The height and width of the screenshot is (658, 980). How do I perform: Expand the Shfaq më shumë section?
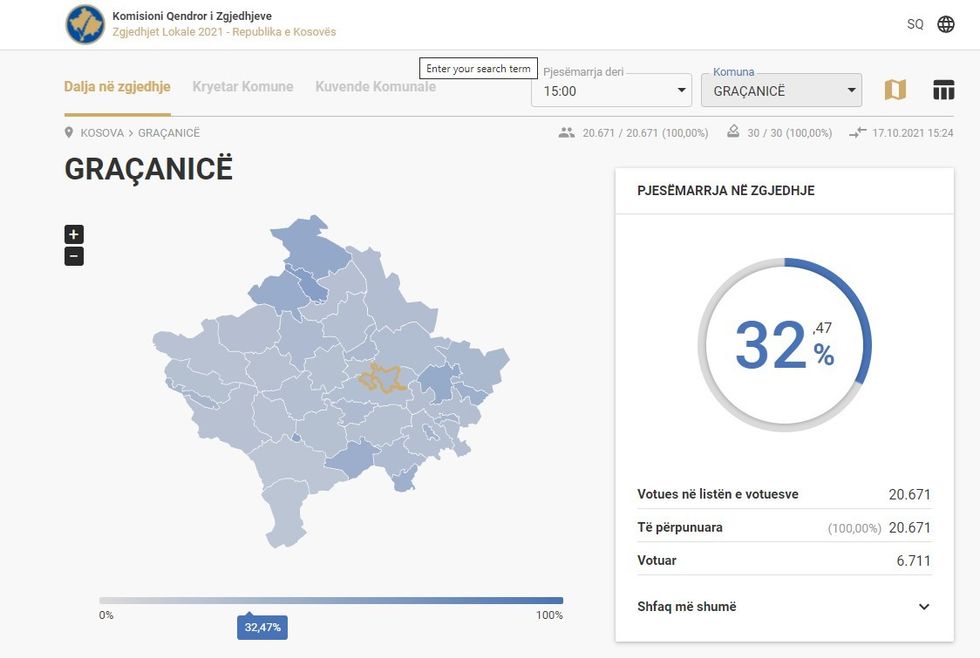[x=923, y=607]
